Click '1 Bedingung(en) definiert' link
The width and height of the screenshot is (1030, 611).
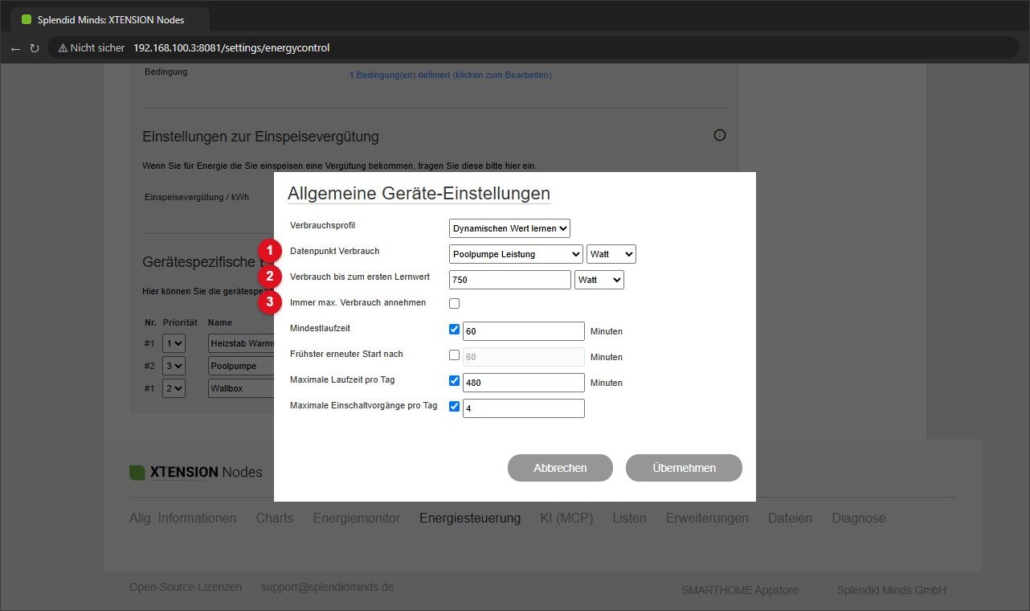pyautogui.click(x=450, y=75)
